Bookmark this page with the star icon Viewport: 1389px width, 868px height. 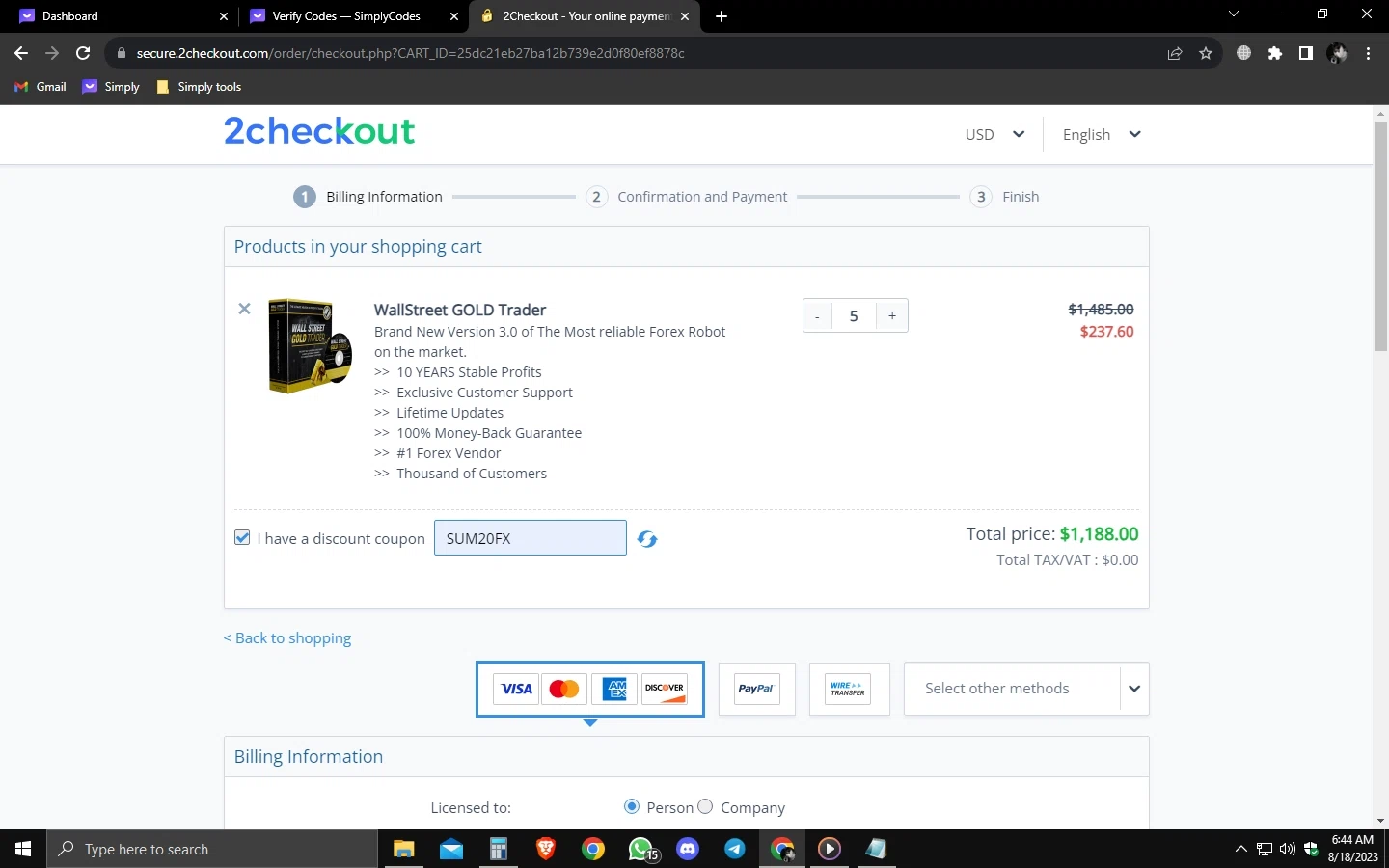pyautogui.click(x=1206, y=53)
